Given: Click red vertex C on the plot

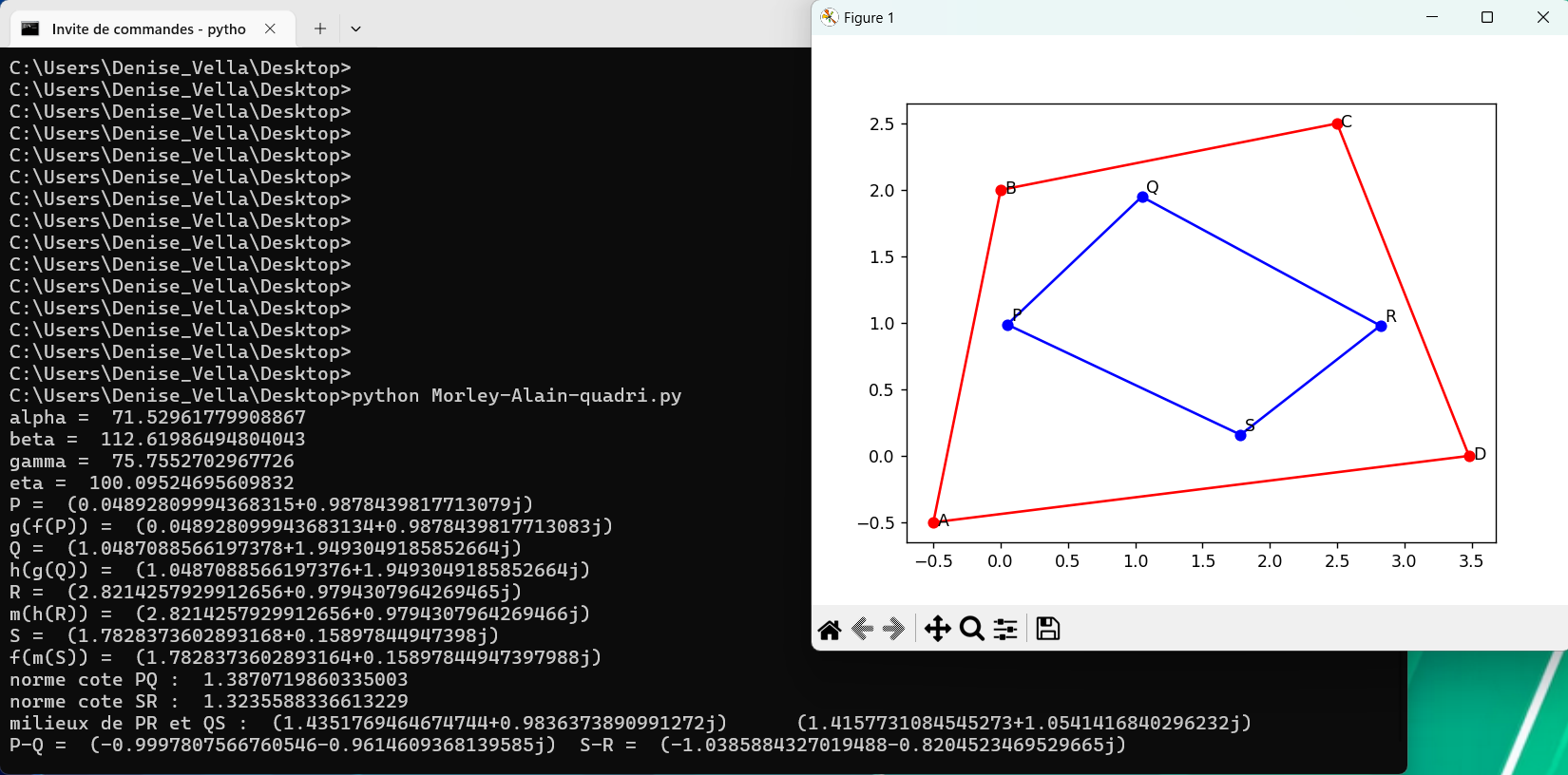Looking at the screenshot, I should (x=1337, y=123).
